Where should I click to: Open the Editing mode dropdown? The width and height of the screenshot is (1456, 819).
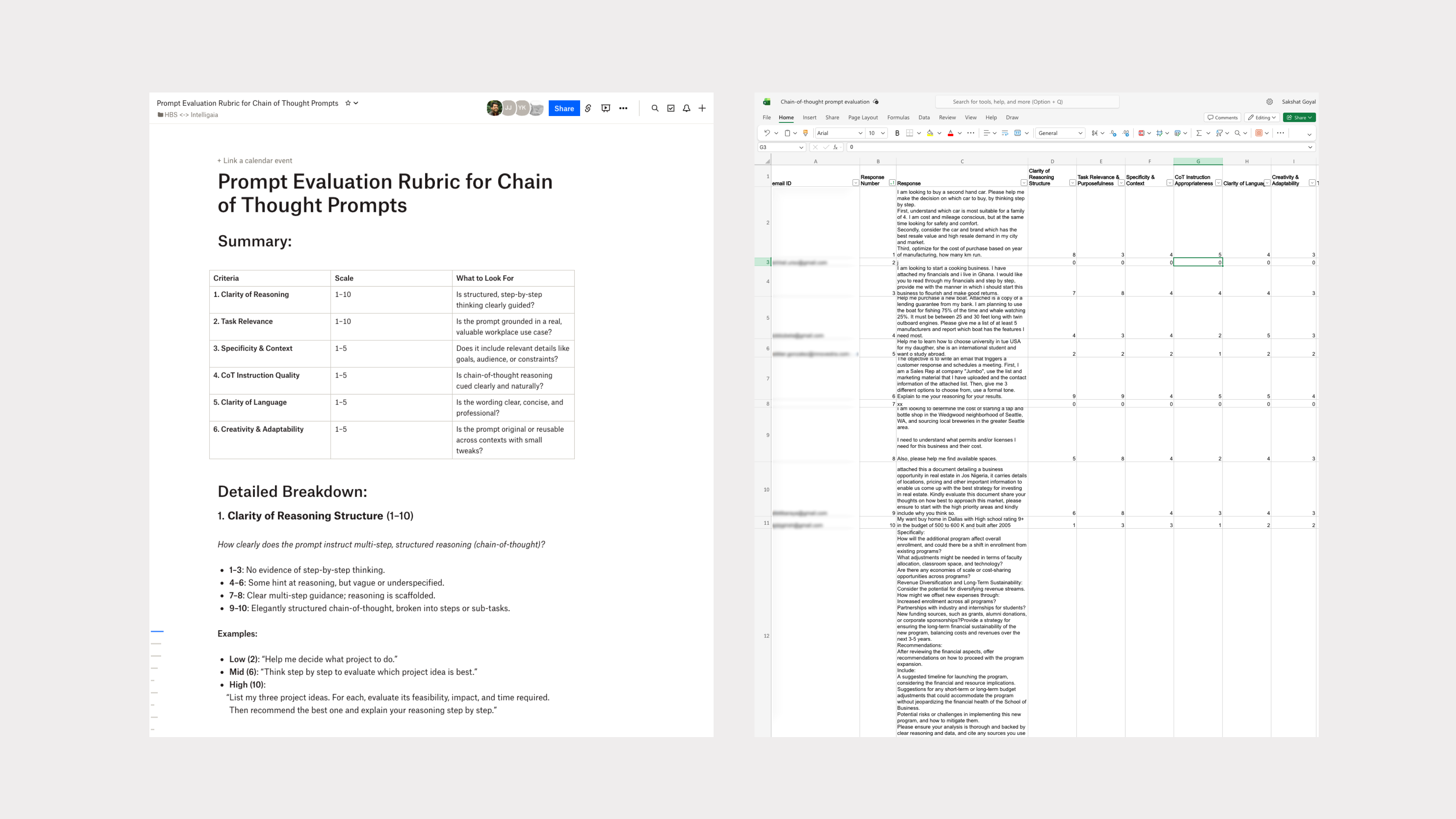coord(1261,118)
